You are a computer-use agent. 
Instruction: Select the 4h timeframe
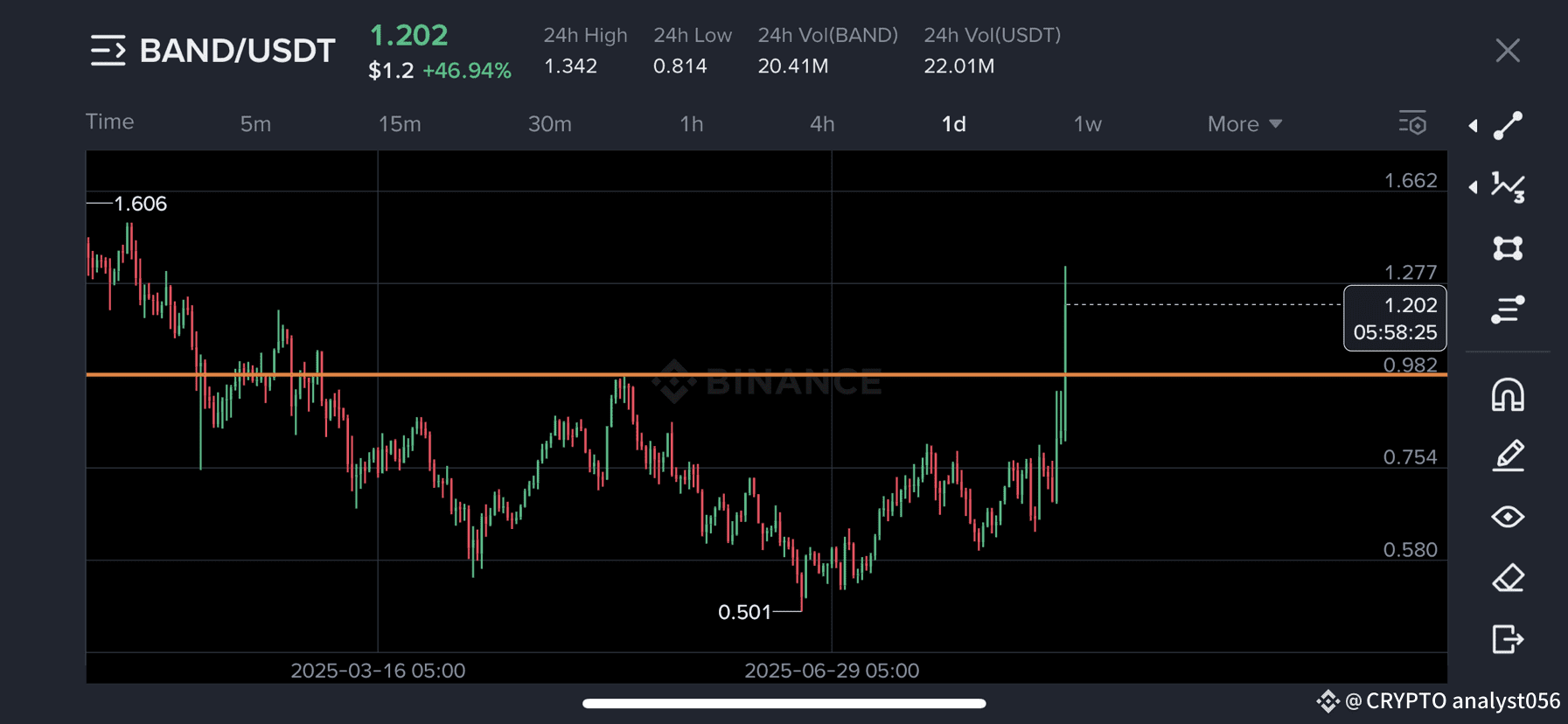point(822,124)
